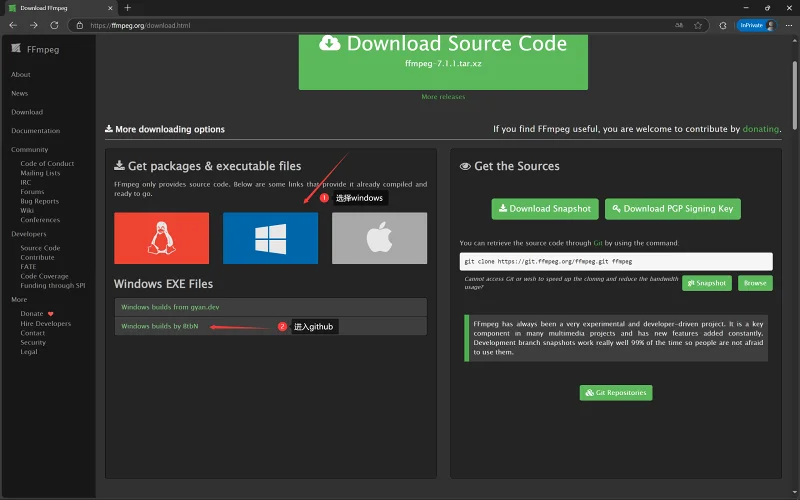Reload the page with refresh icon
The image size is (800, 500).
(x=54, y=25)
